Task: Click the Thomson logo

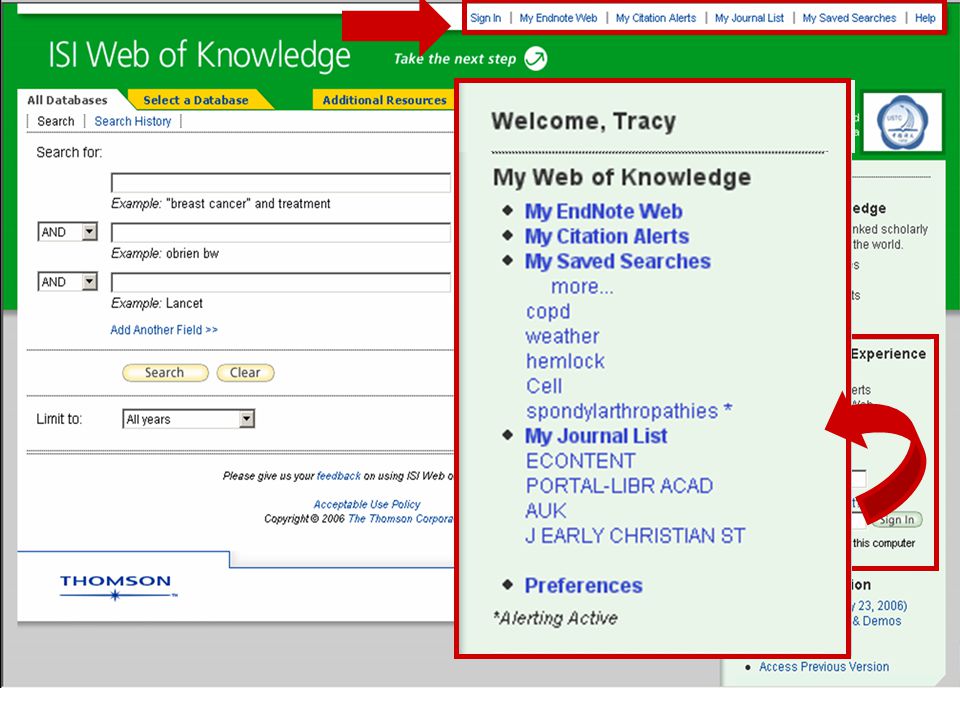Action: pos(117,587)
